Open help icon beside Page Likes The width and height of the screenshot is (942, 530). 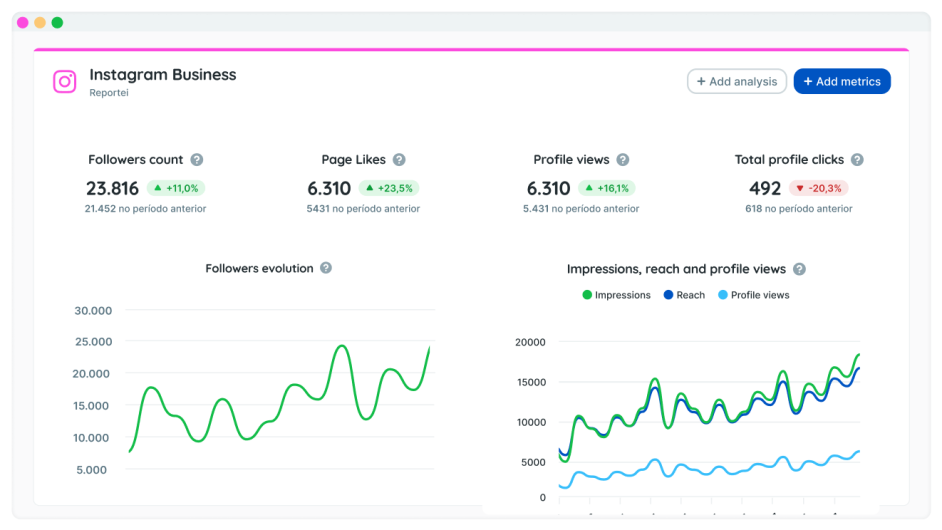(399, 160)
